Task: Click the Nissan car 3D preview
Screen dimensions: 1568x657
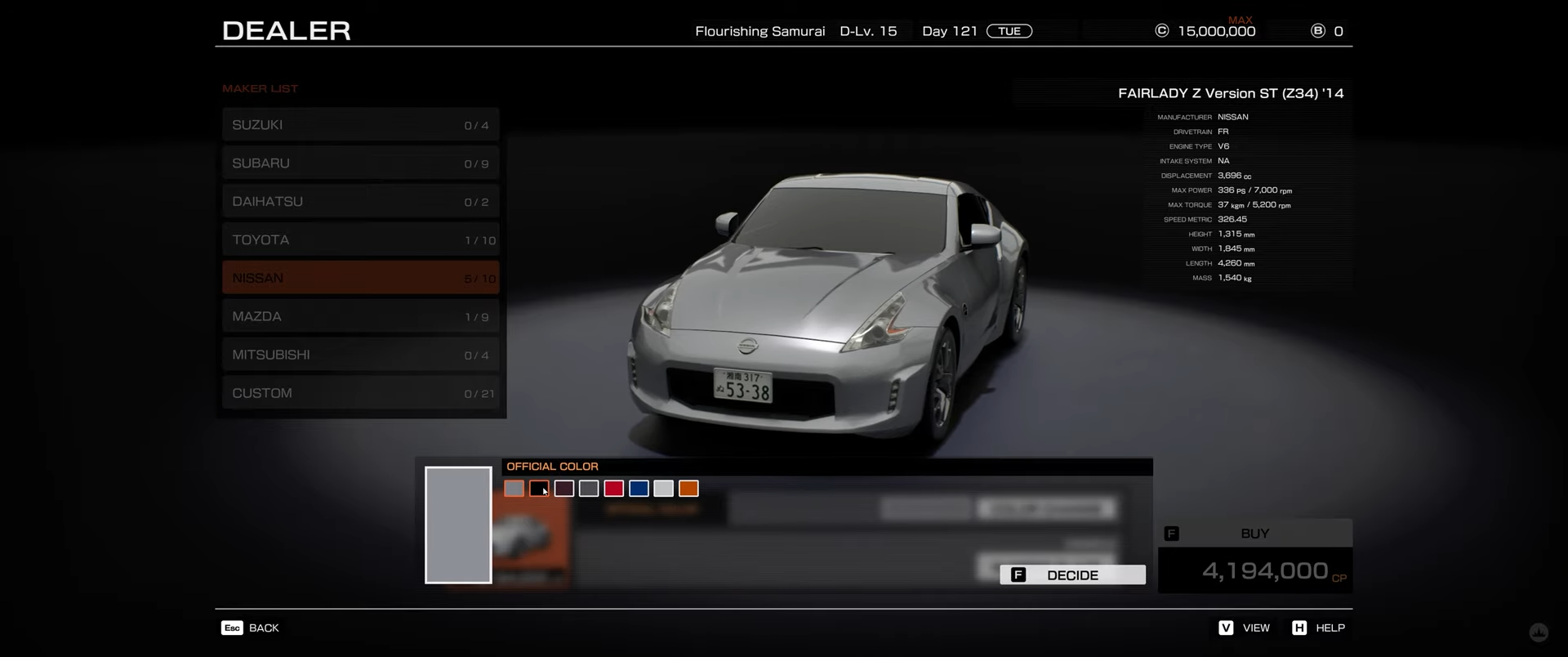Action: click(829, 311)
